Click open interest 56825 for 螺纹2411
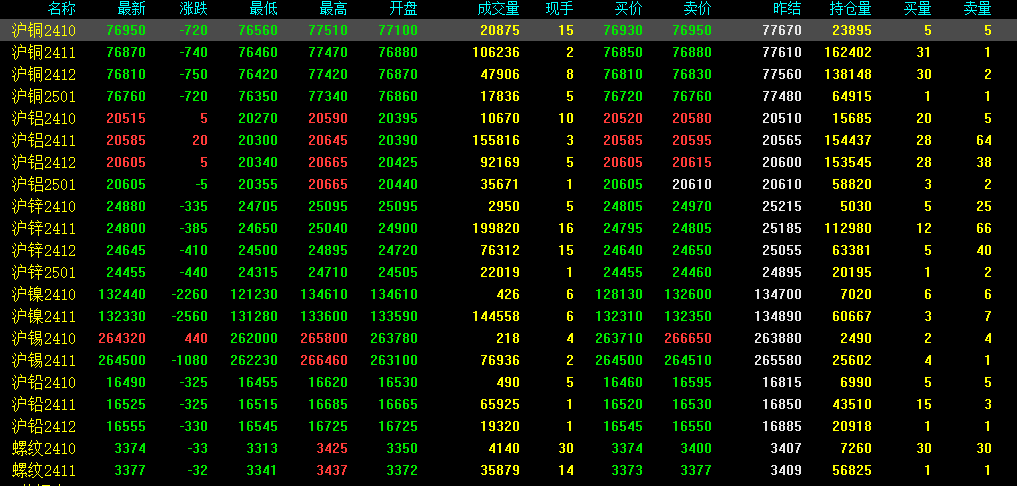The width and height of the screenshot is (1017, 486). coord(852,470)
